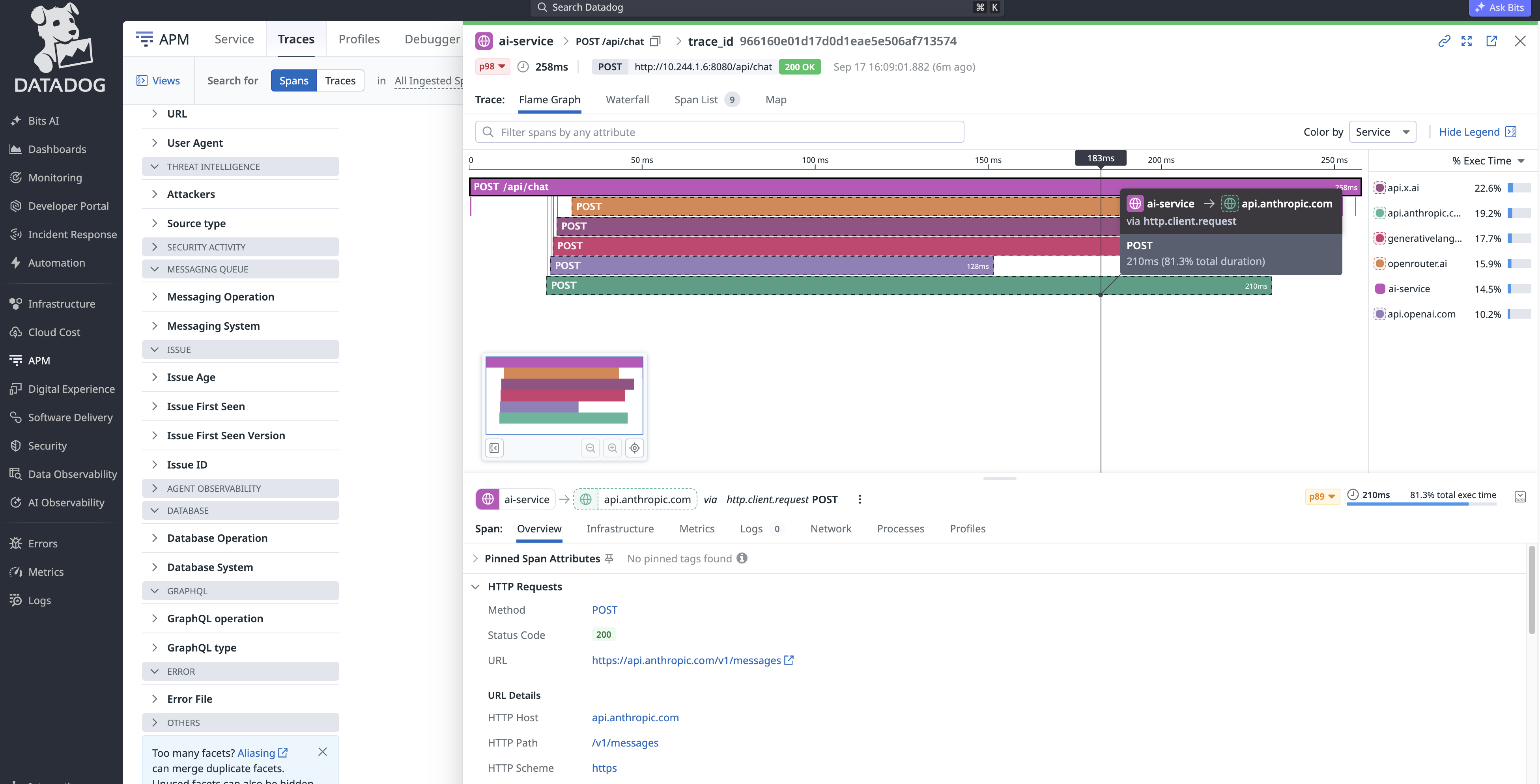Open Bits AI from the sidebar
This screenshot has height=784, width=1540.
tap(35, 121)
